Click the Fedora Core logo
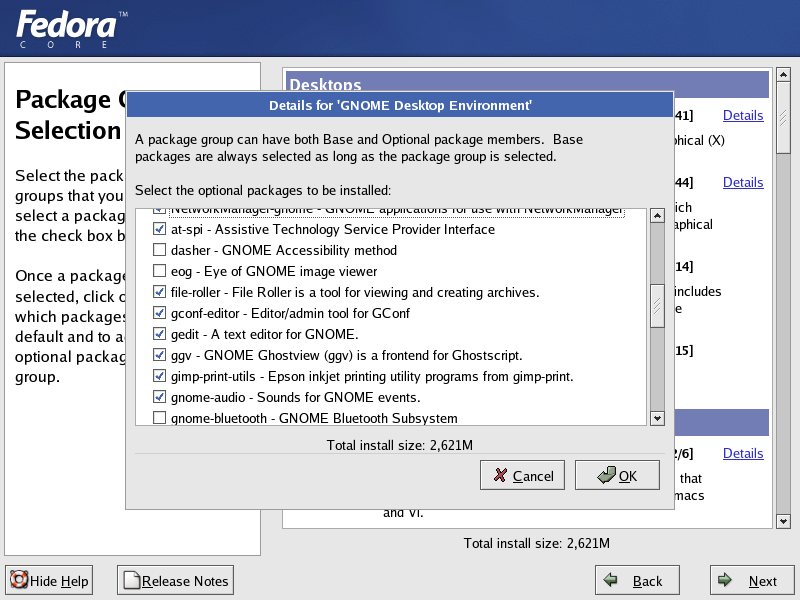The image size is (800, 600). [x=70, y=29]
